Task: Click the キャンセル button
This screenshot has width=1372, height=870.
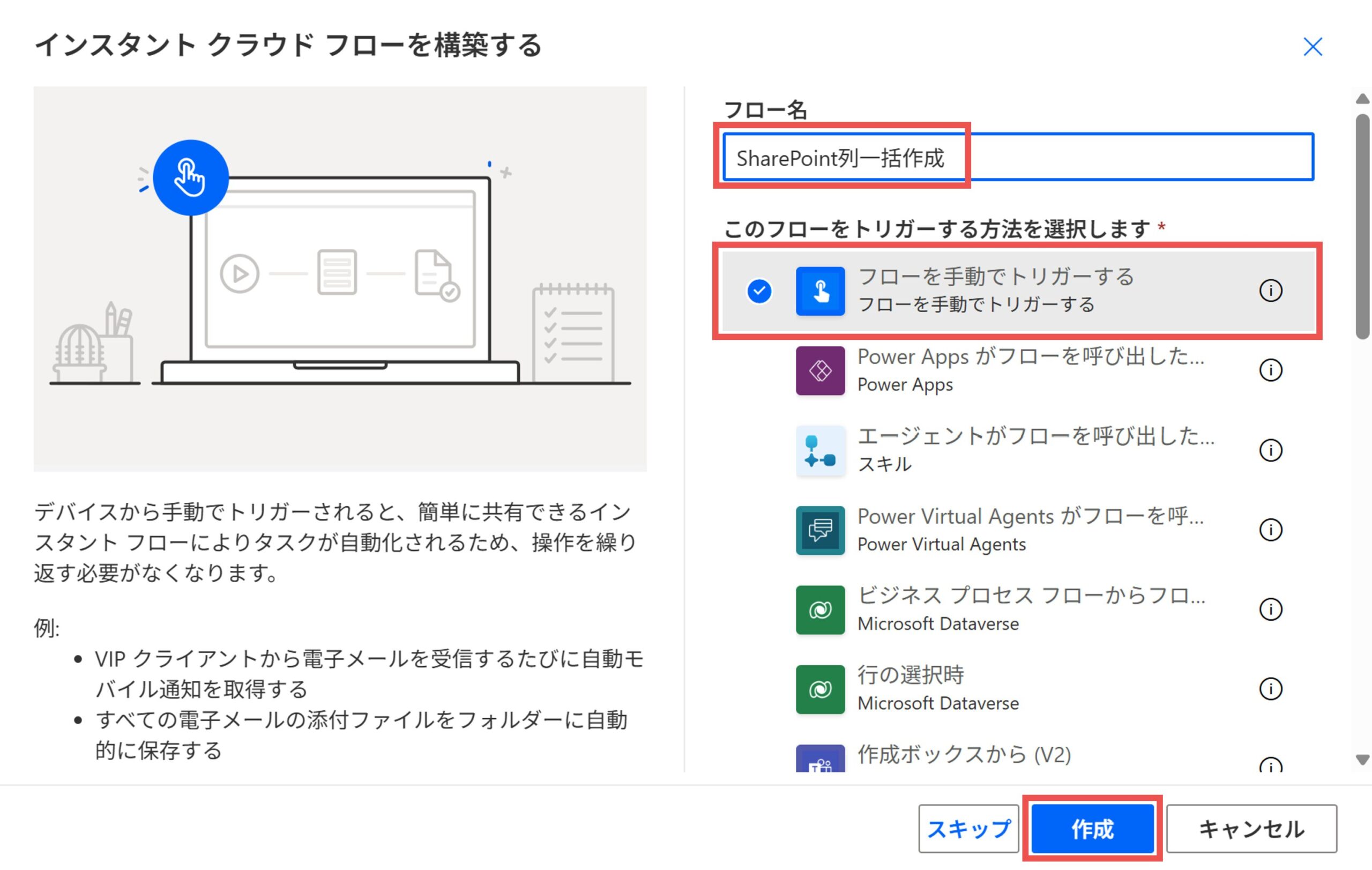Action: click(x=1251, y=829)
